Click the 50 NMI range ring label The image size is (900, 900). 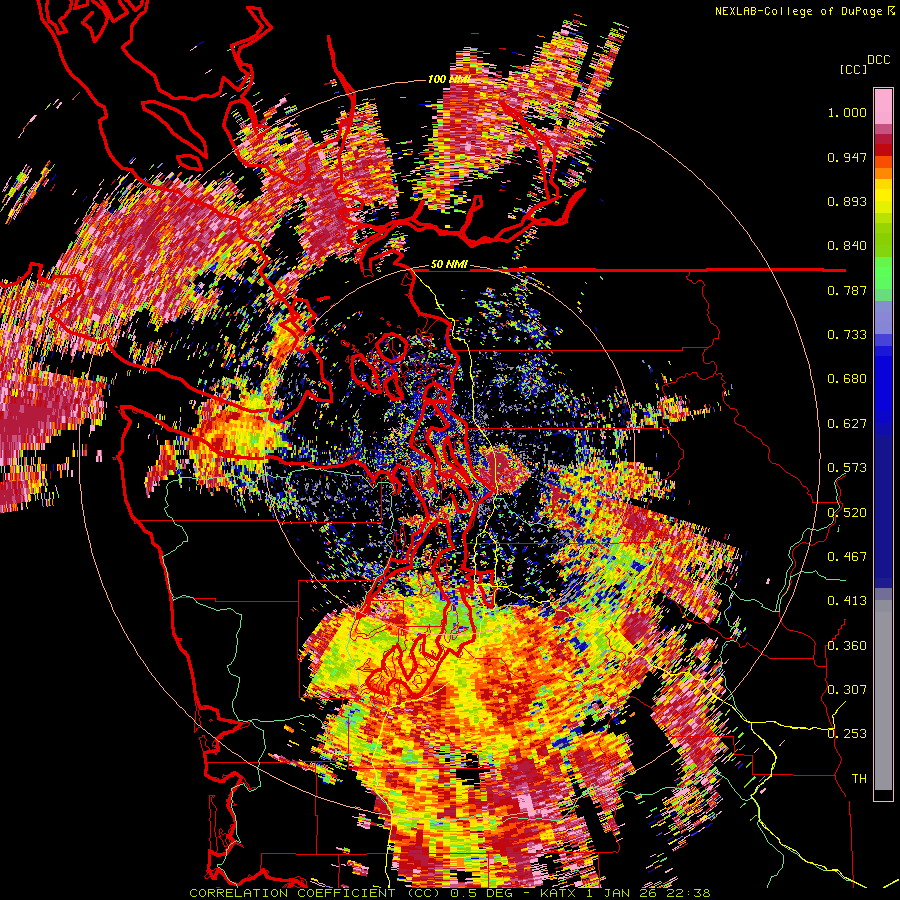point(449,264)
